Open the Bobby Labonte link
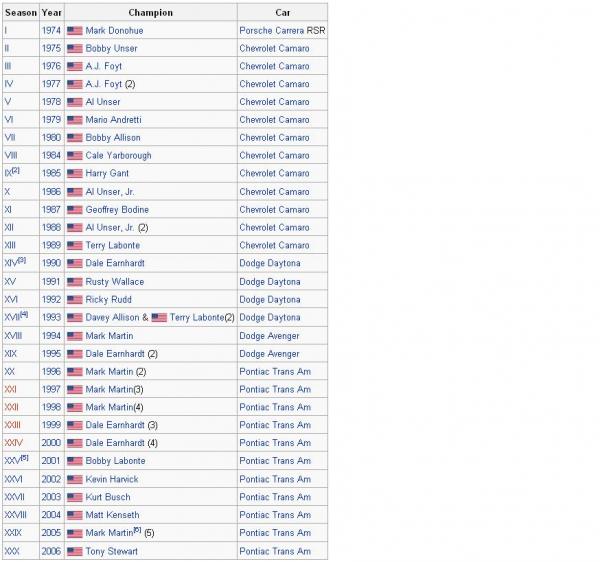 click(x=116, y=461)
